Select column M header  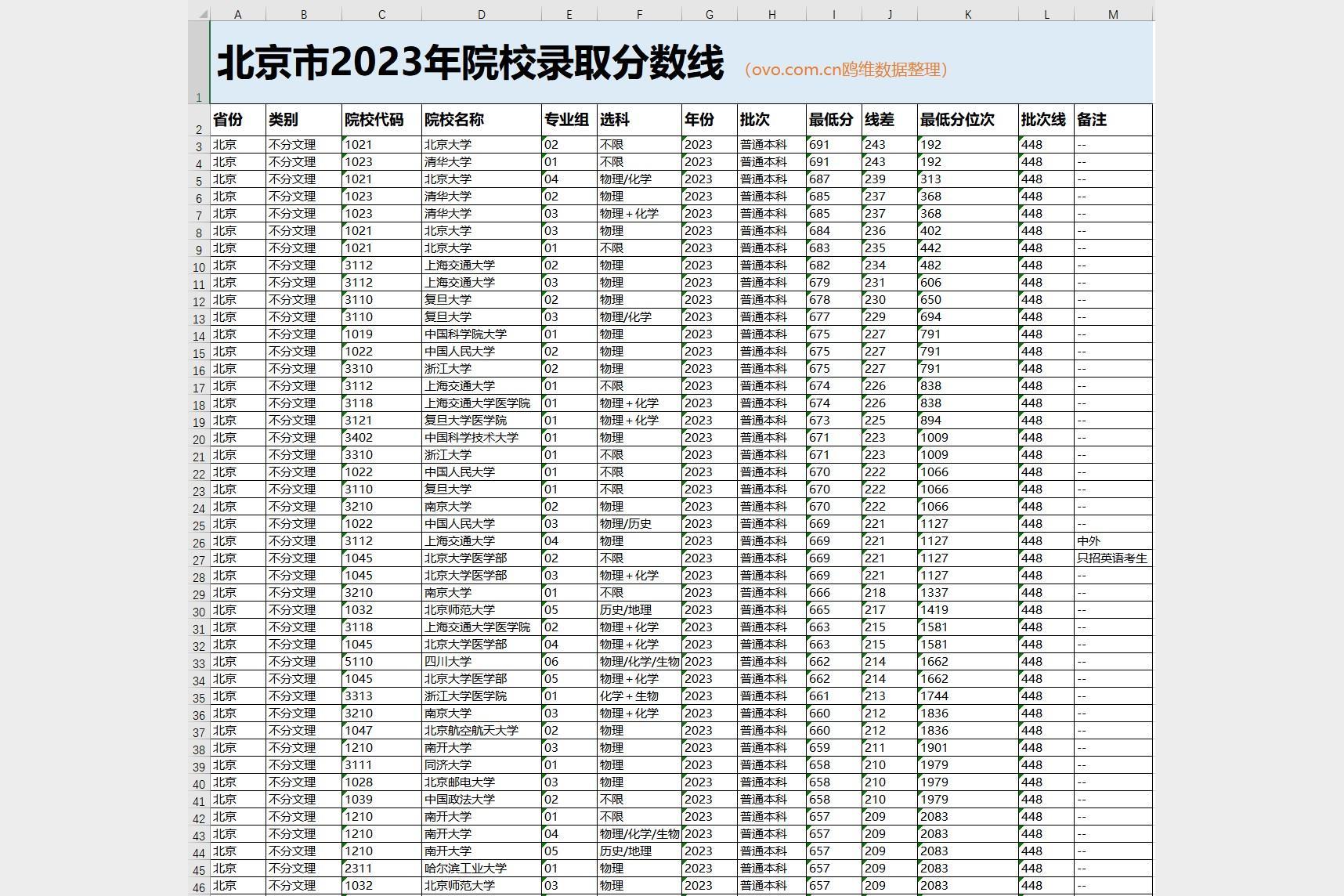coord(1113,14)
